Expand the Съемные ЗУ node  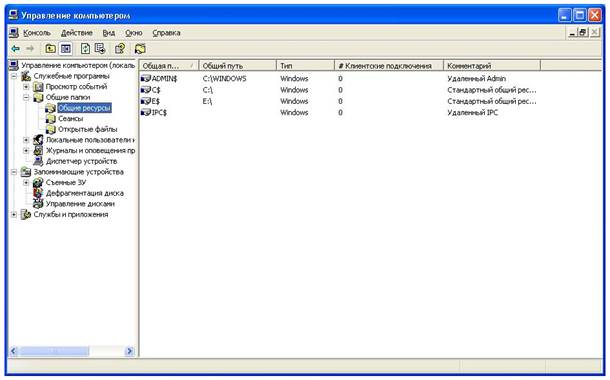click(x=26, y=182)
